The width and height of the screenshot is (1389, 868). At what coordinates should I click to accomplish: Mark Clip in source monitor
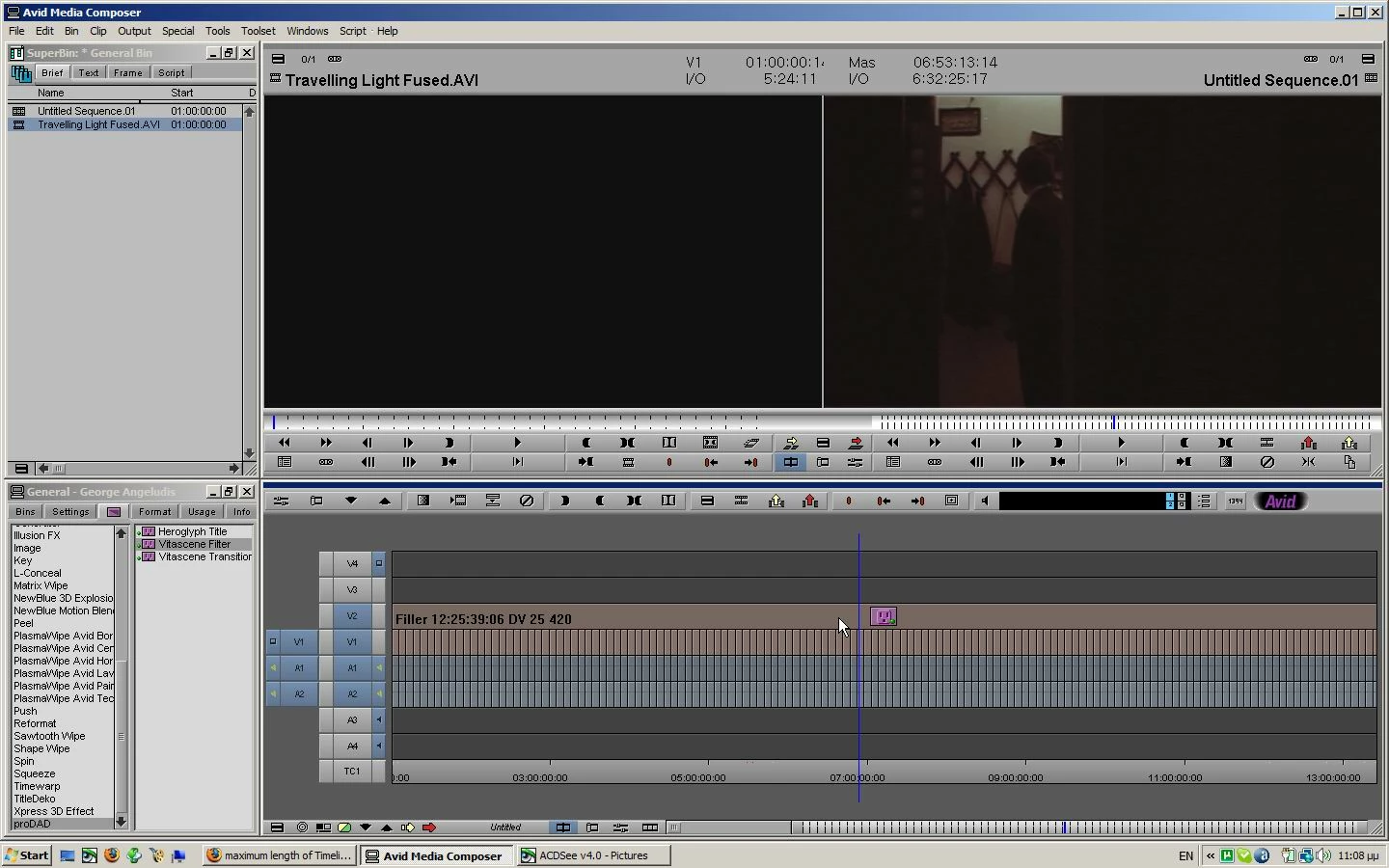pyautogui.click(x=627, y=443)
